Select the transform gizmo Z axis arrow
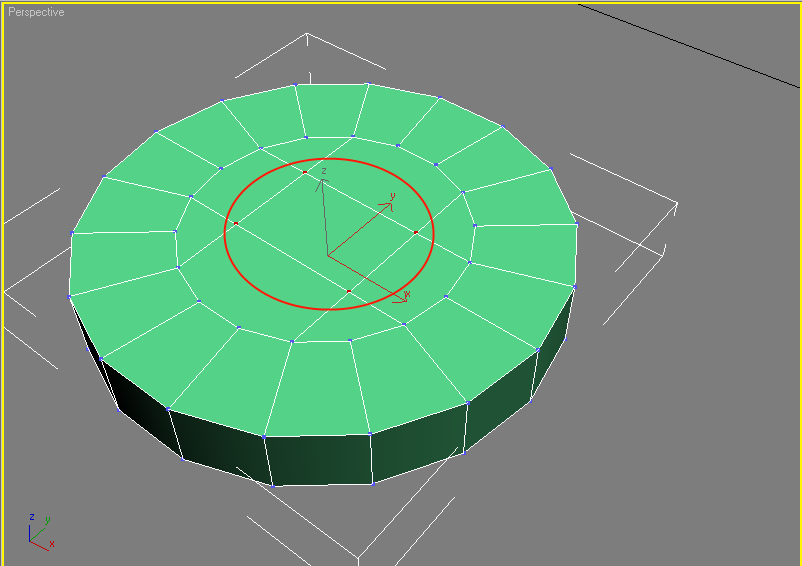The height and width of the screenshot is (566, 802). (324, 212)
